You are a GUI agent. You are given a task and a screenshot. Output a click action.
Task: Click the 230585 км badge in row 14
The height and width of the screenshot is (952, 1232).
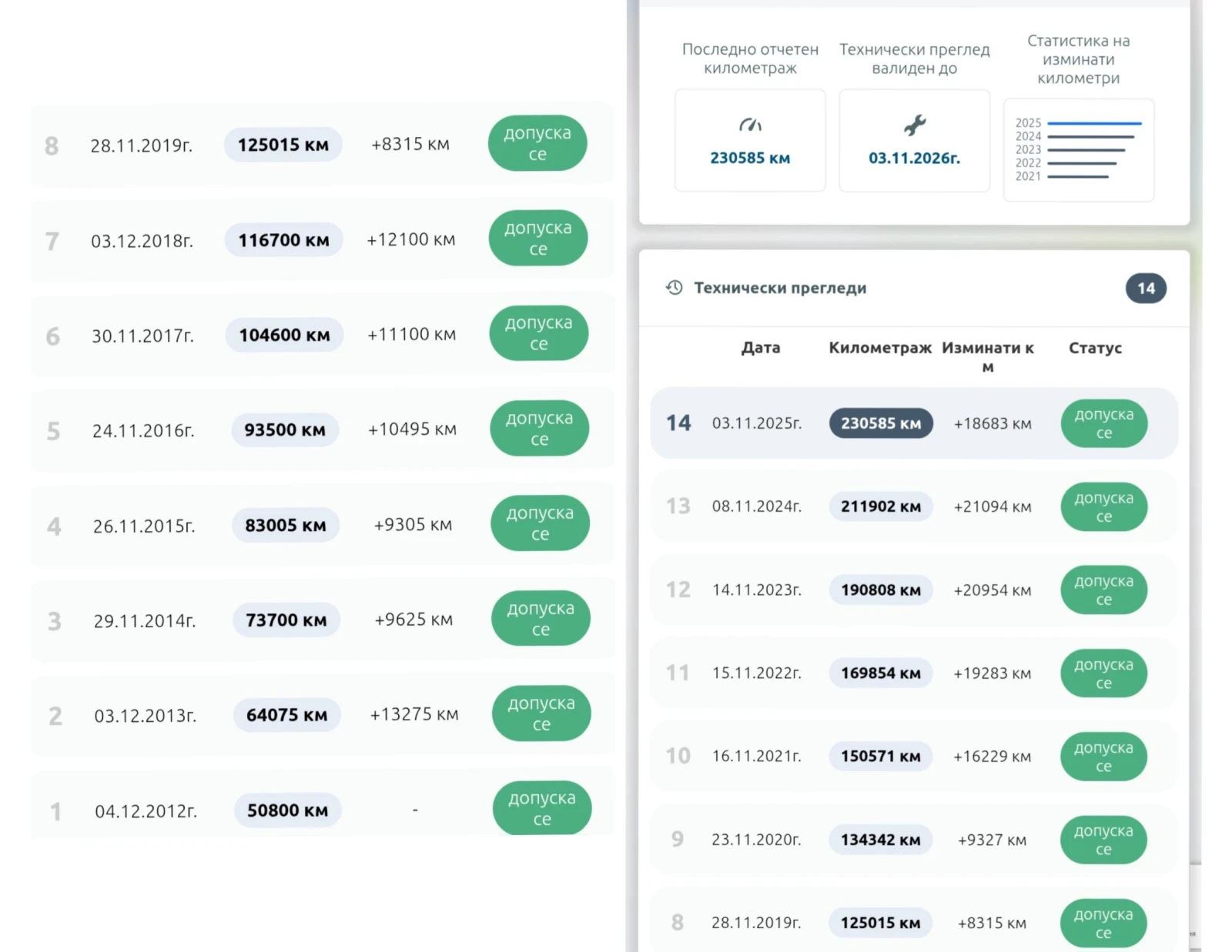(880, 423)
